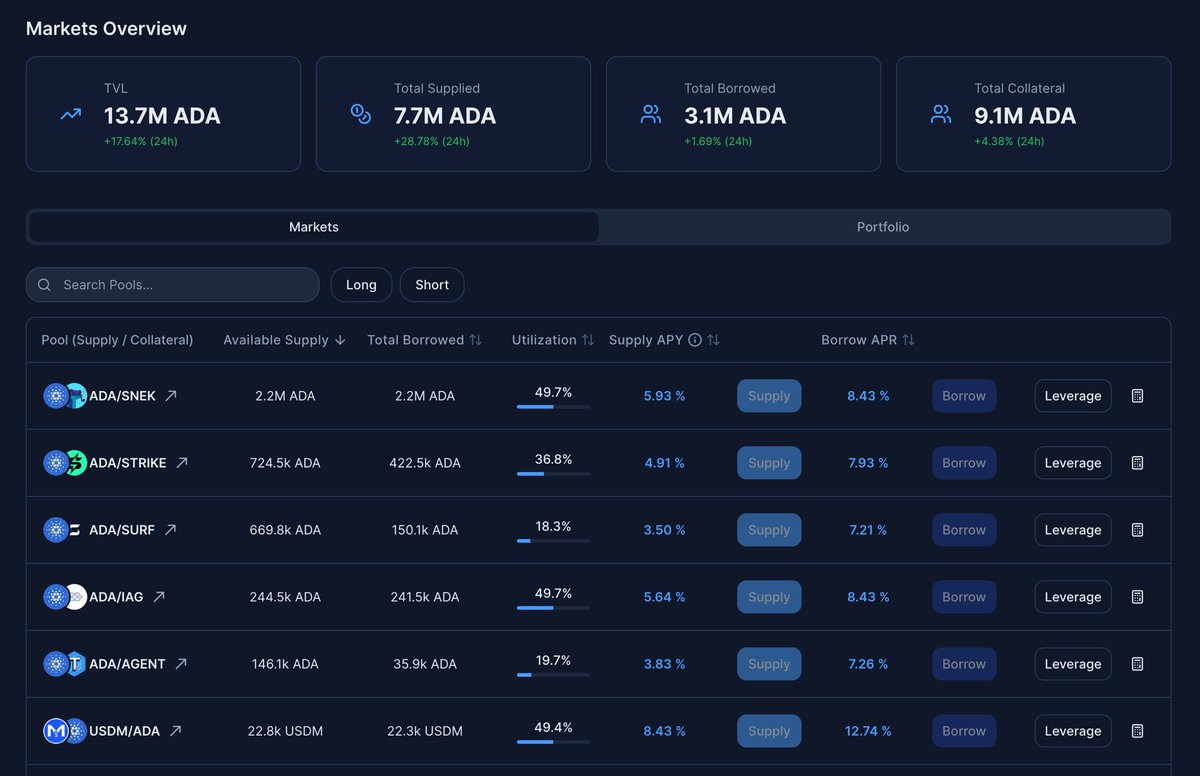Click ADA/SNEK utilization bar at 49.7%
The width and height of the screenshot is (1200, 776).
(x=553, y=407)
